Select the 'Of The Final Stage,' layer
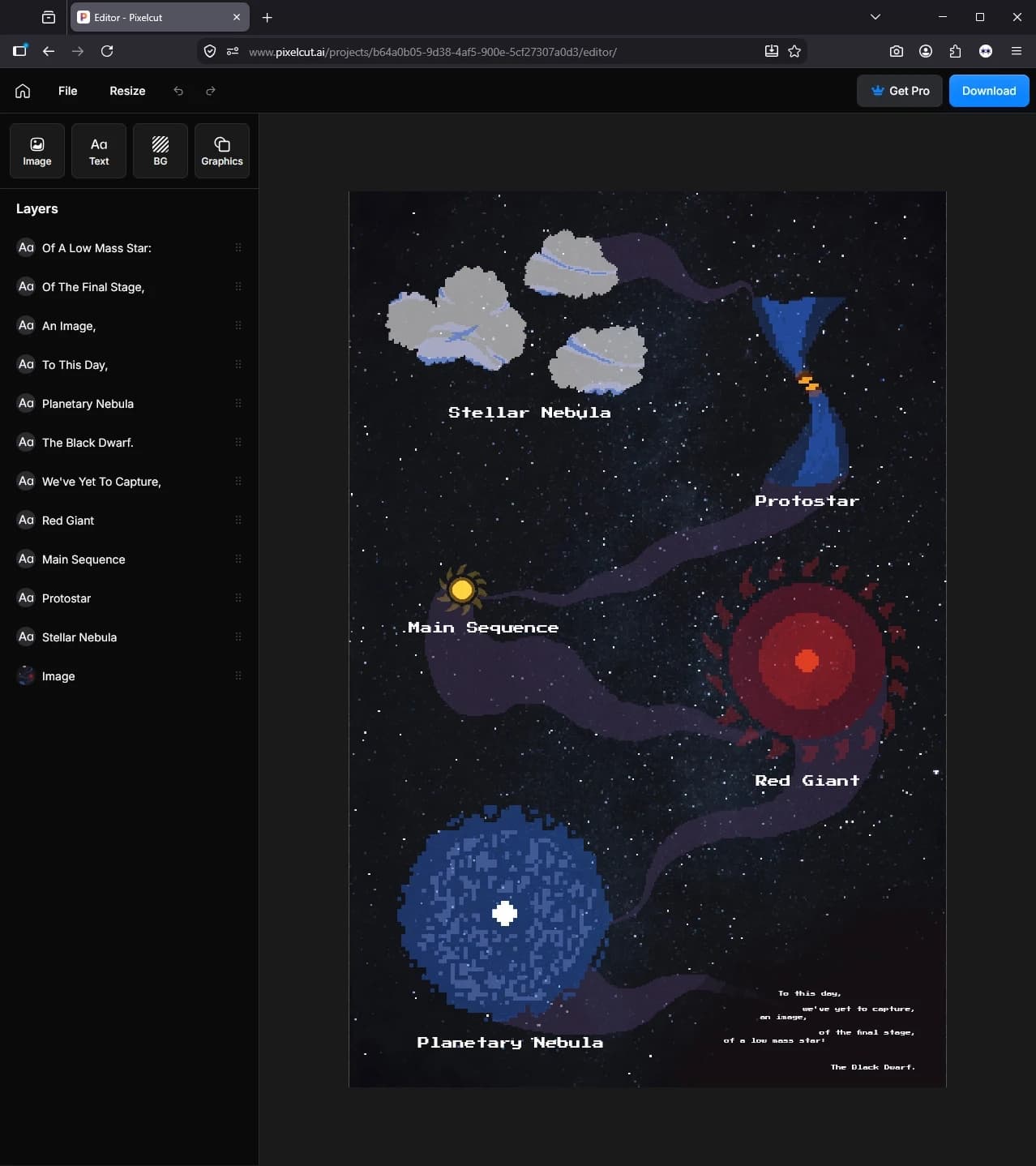The height and width of the screenshot is (1166, 1036). [130, 286]
